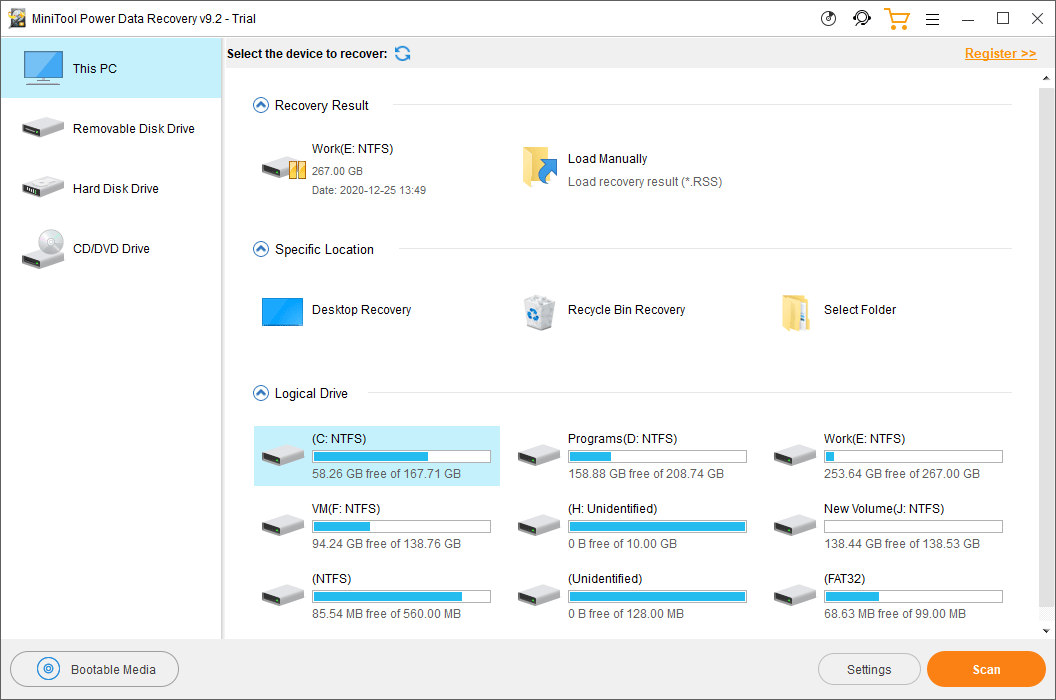Click Load recovery result (*.RSS) text

(x=645, y=182)
